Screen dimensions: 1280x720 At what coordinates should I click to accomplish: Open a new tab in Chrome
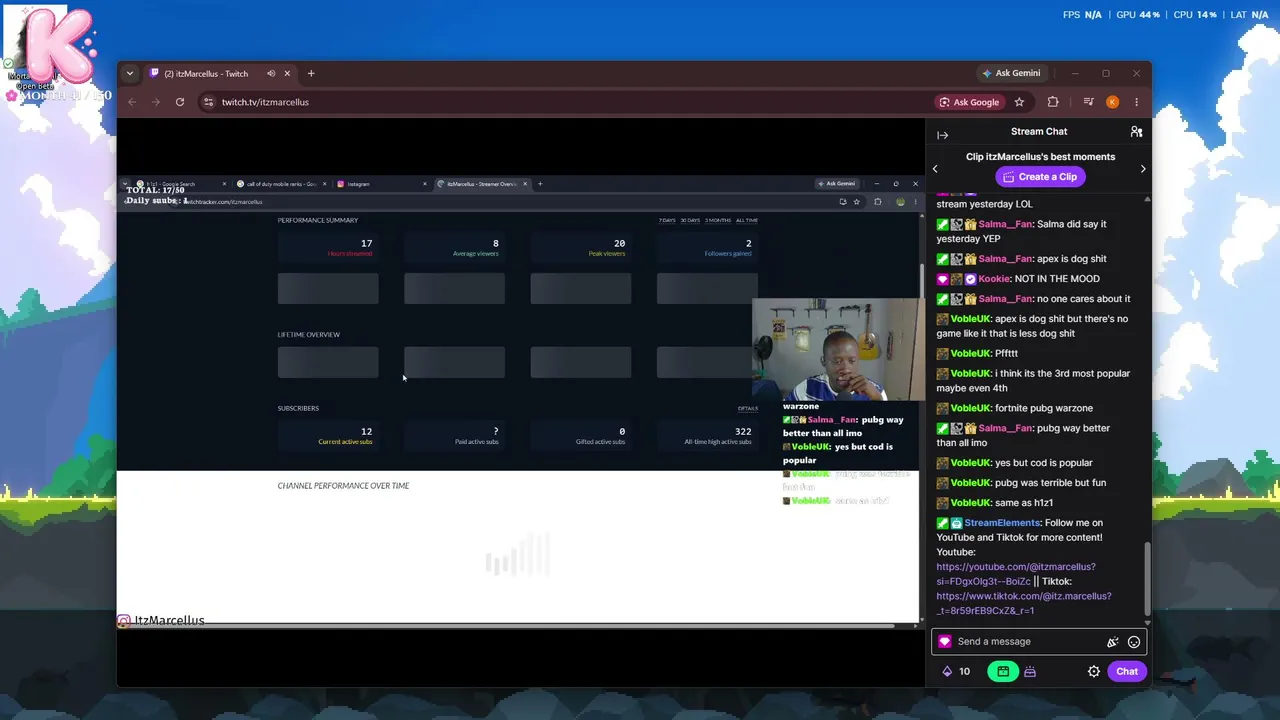(311, 73)
